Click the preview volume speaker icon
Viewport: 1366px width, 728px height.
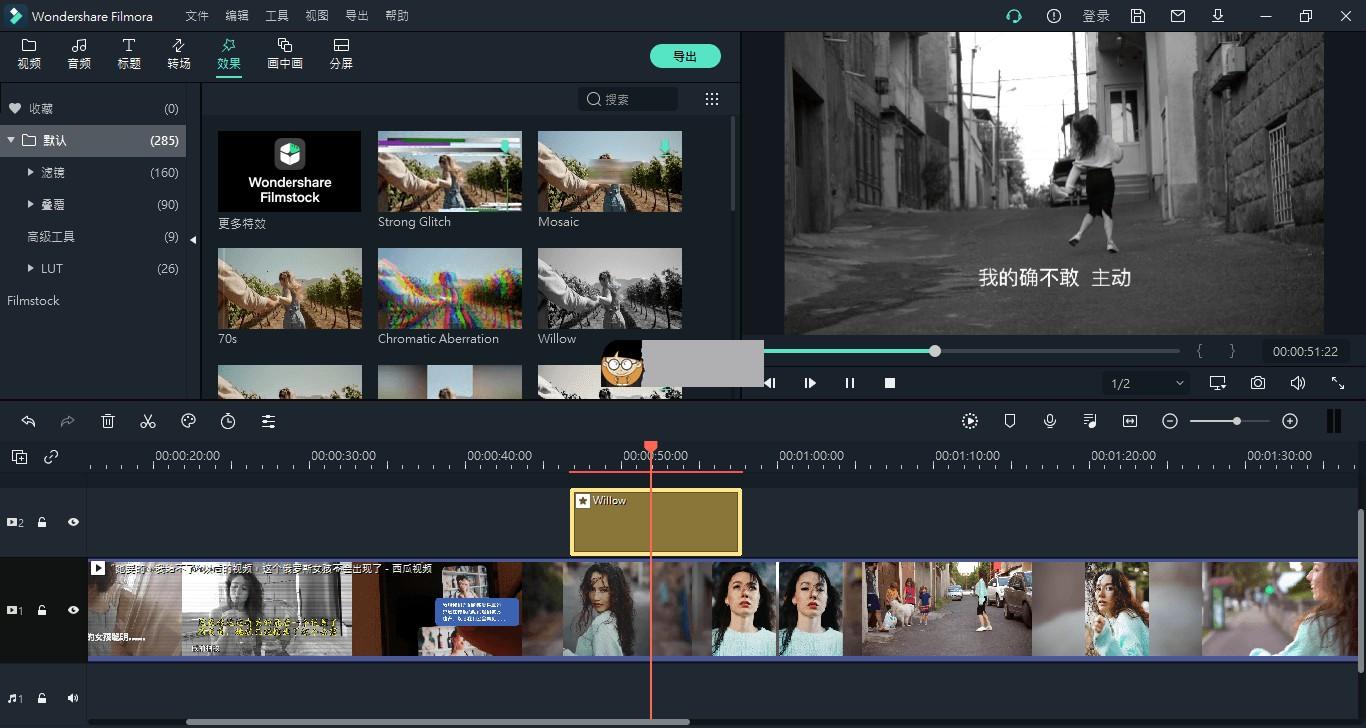pyautogui.click(x=1298, y=383)
